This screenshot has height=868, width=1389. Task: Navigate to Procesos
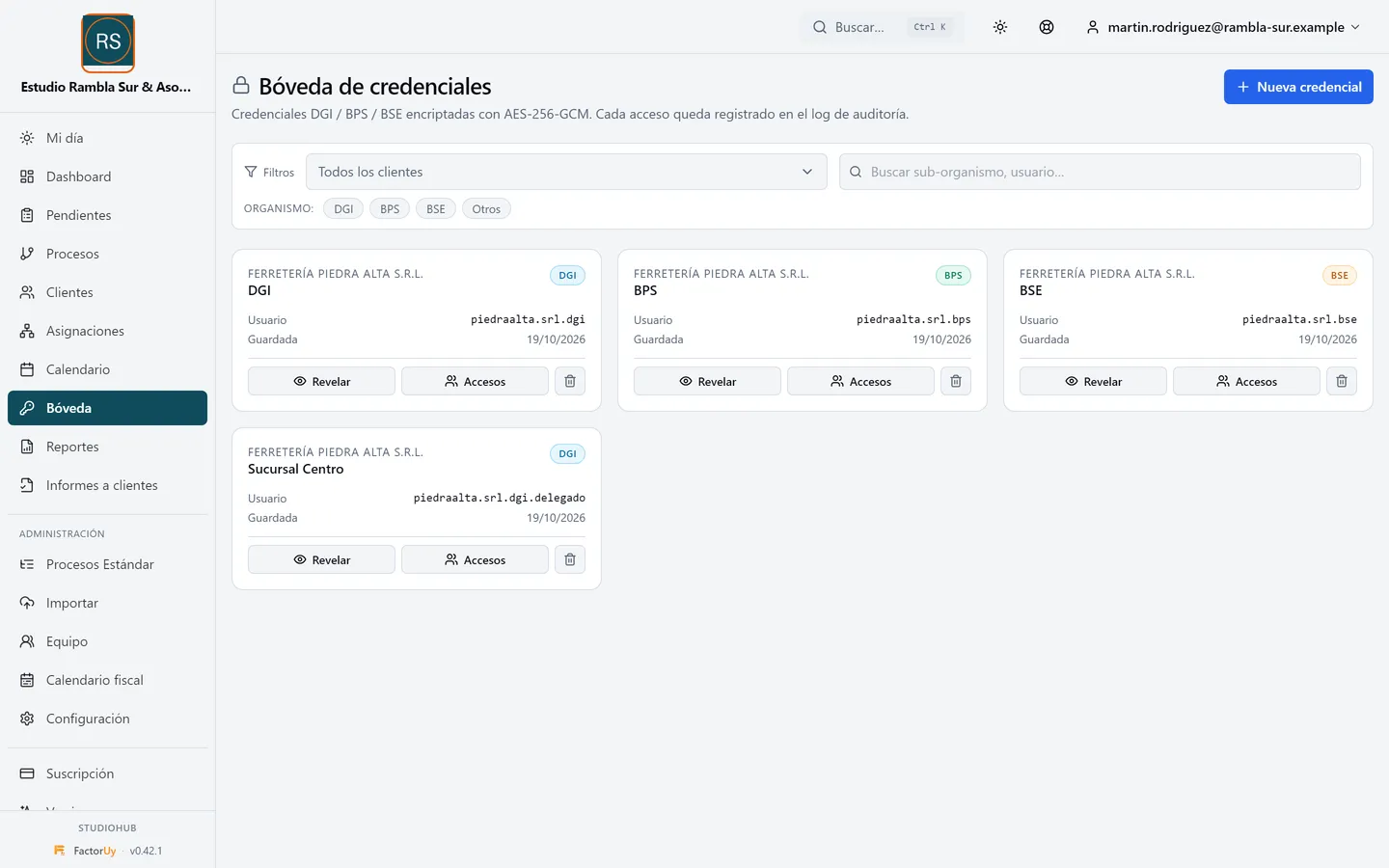(x=107, y=254)
